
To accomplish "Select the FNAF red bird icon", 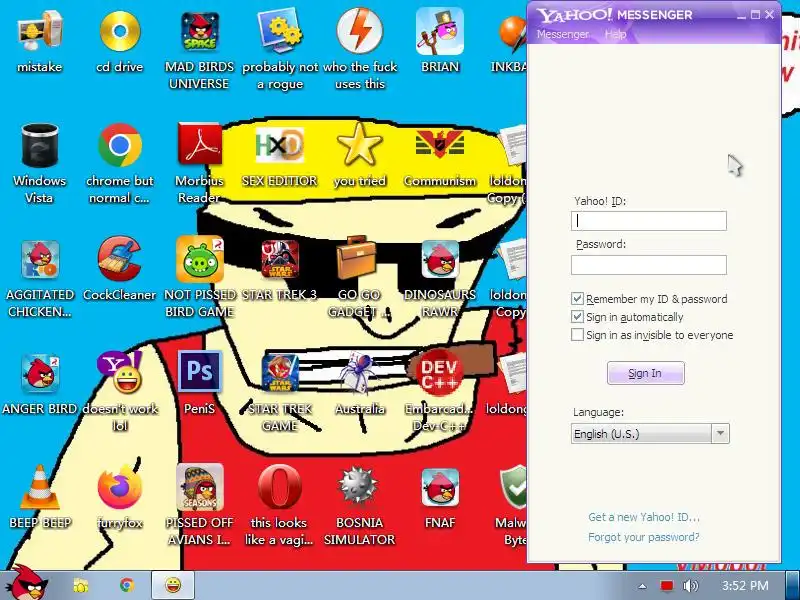I will [x=440, y=488].
